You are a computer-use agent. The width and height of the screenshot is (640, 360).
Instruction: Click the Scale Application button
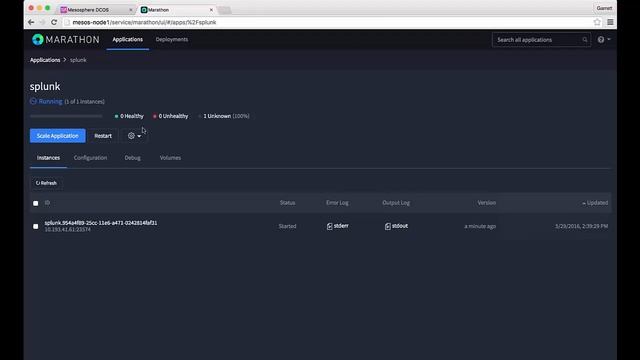(58, 136)
